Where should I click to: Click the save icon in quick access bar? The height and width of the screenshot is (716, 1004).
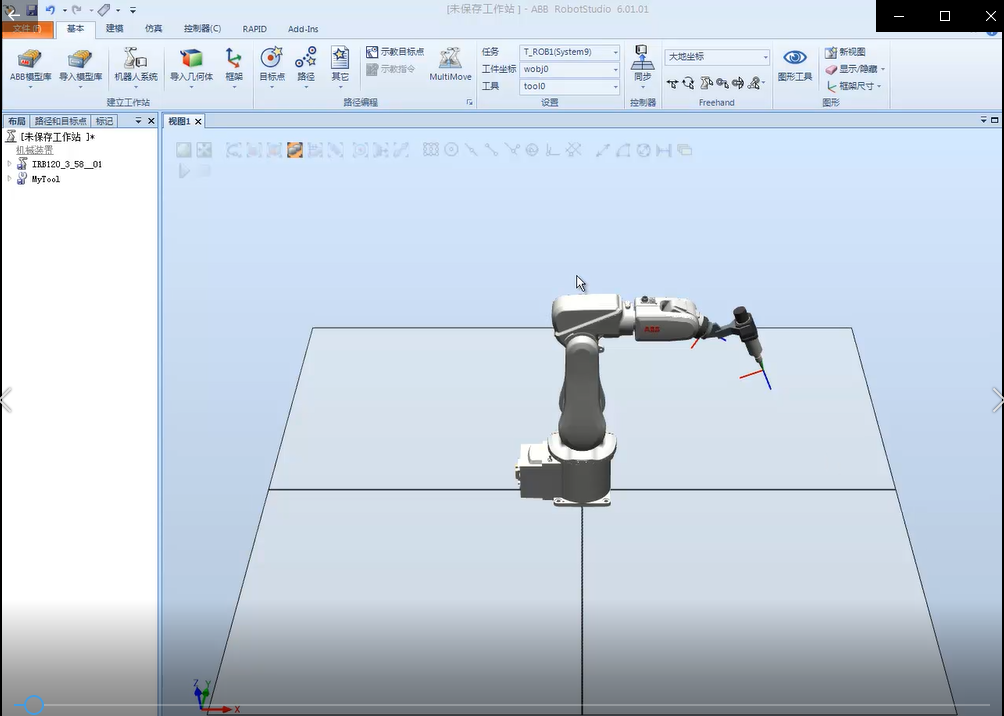pyautogui.click(x=31, y=10)
